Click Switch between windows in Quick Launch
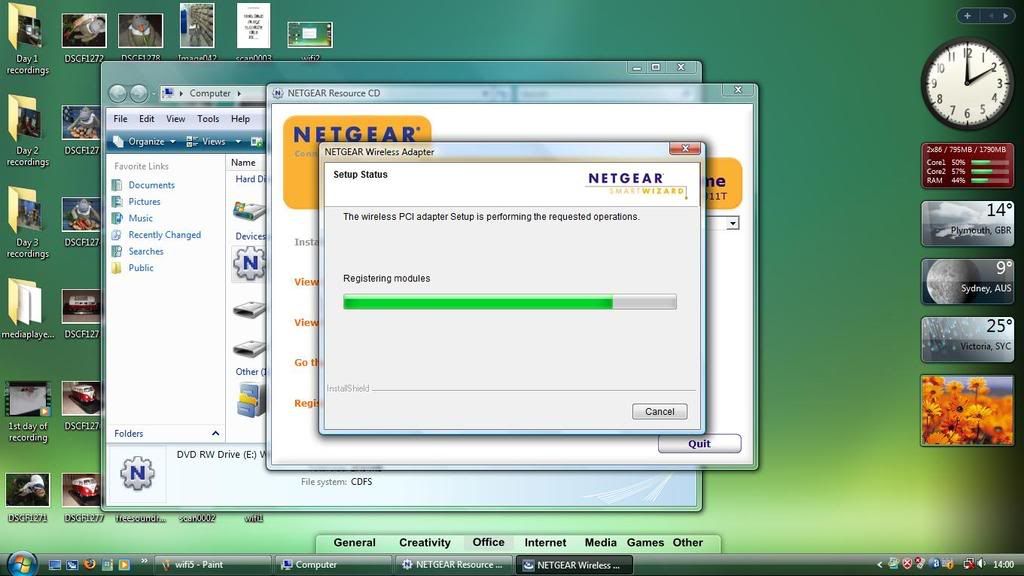This screenshot has height=576, width=1024. (72, 564)
